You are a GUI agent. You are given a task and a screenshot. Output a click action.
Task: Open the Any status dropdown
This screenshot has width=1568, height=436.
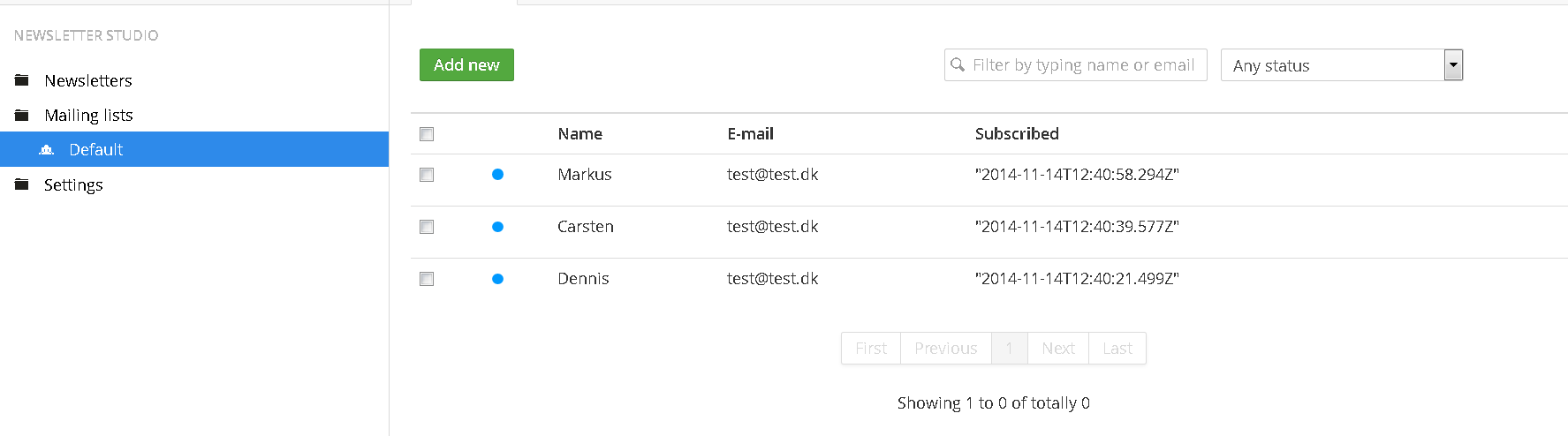coord(1342,65)
